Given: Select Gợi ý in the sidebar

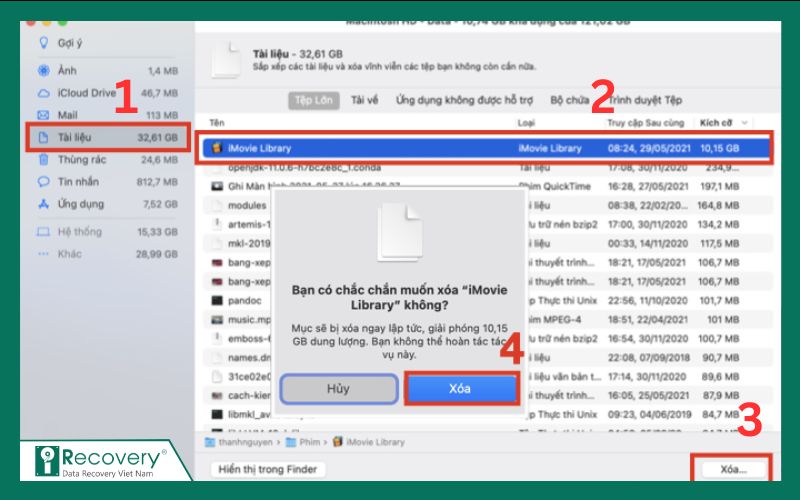Looking at the screenshot, I should [x=70, y=43].
